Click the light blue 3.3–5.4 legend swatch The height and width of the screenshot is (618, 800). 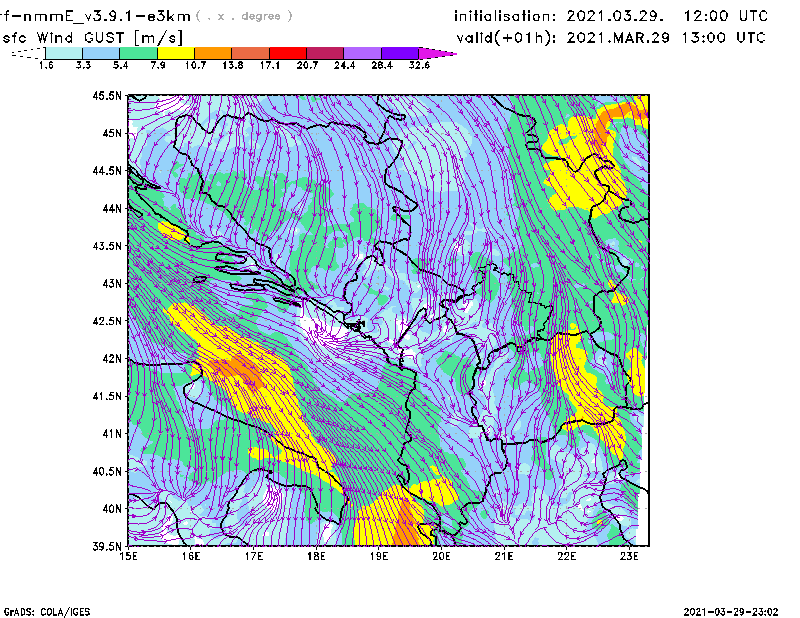[101, 53]
